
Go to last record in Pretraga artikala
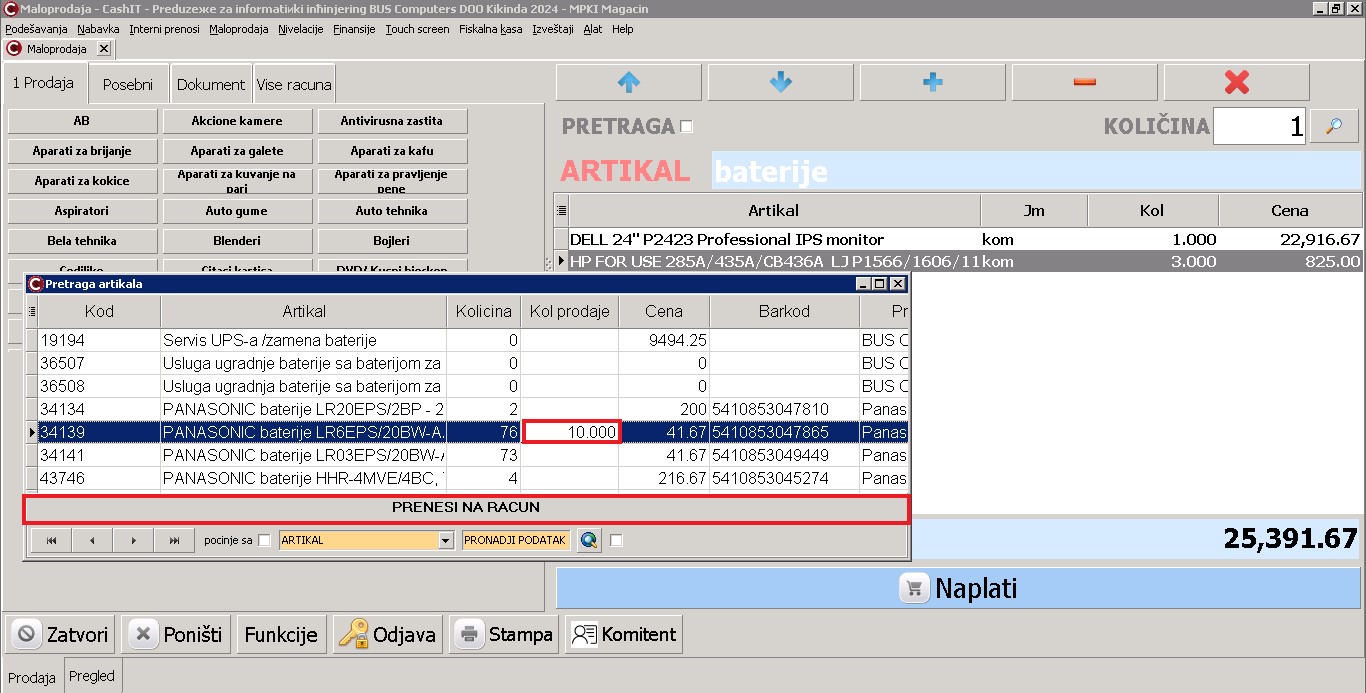coord(174,540)
